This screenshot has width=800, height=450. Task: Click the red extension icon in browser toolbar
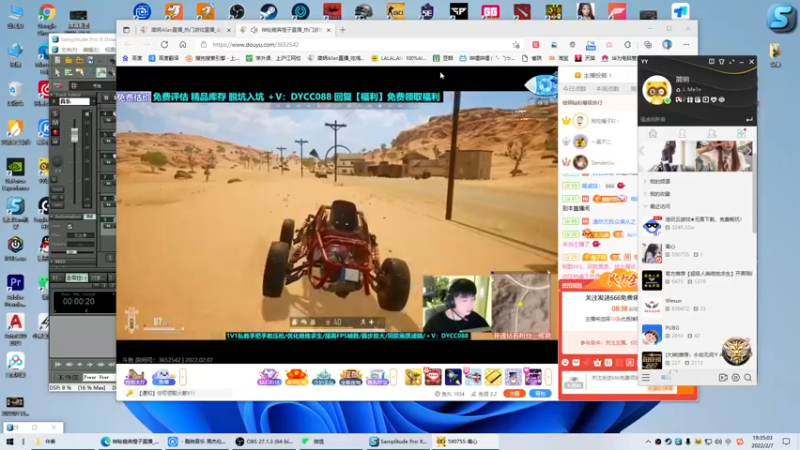(x=536, y=44)
